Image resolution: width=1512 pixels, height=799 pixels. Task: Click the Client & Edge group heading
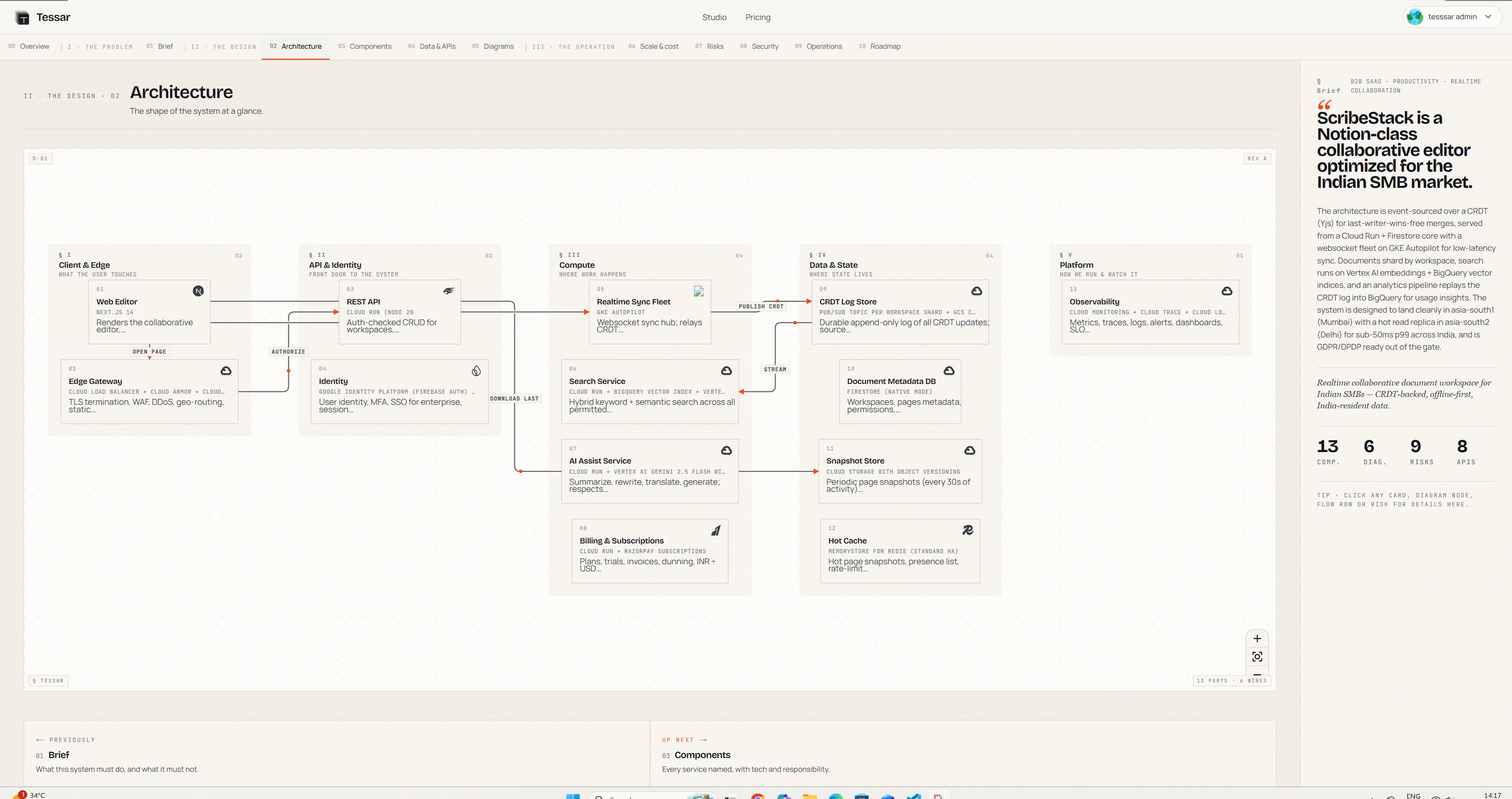84,265
